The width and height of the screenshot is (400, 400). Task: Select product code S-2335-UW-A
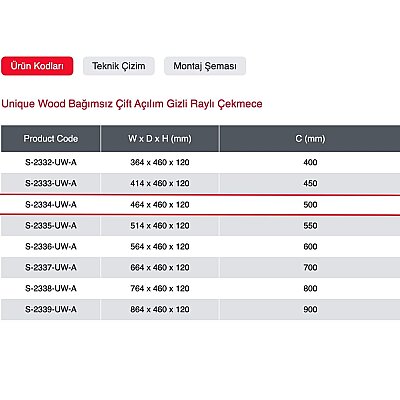tap(51, 225)
